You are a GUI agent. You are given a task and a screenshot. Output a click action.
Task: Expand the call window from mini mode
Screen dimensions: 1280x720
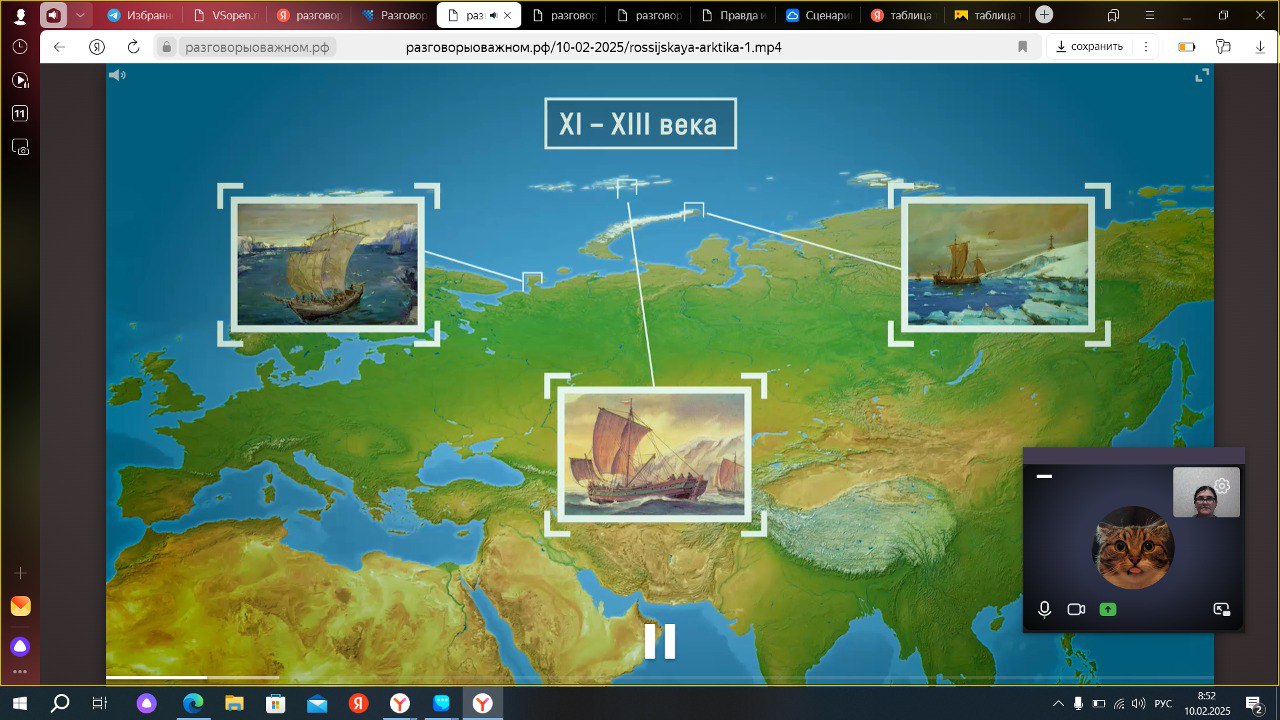tap(1221, 609)
